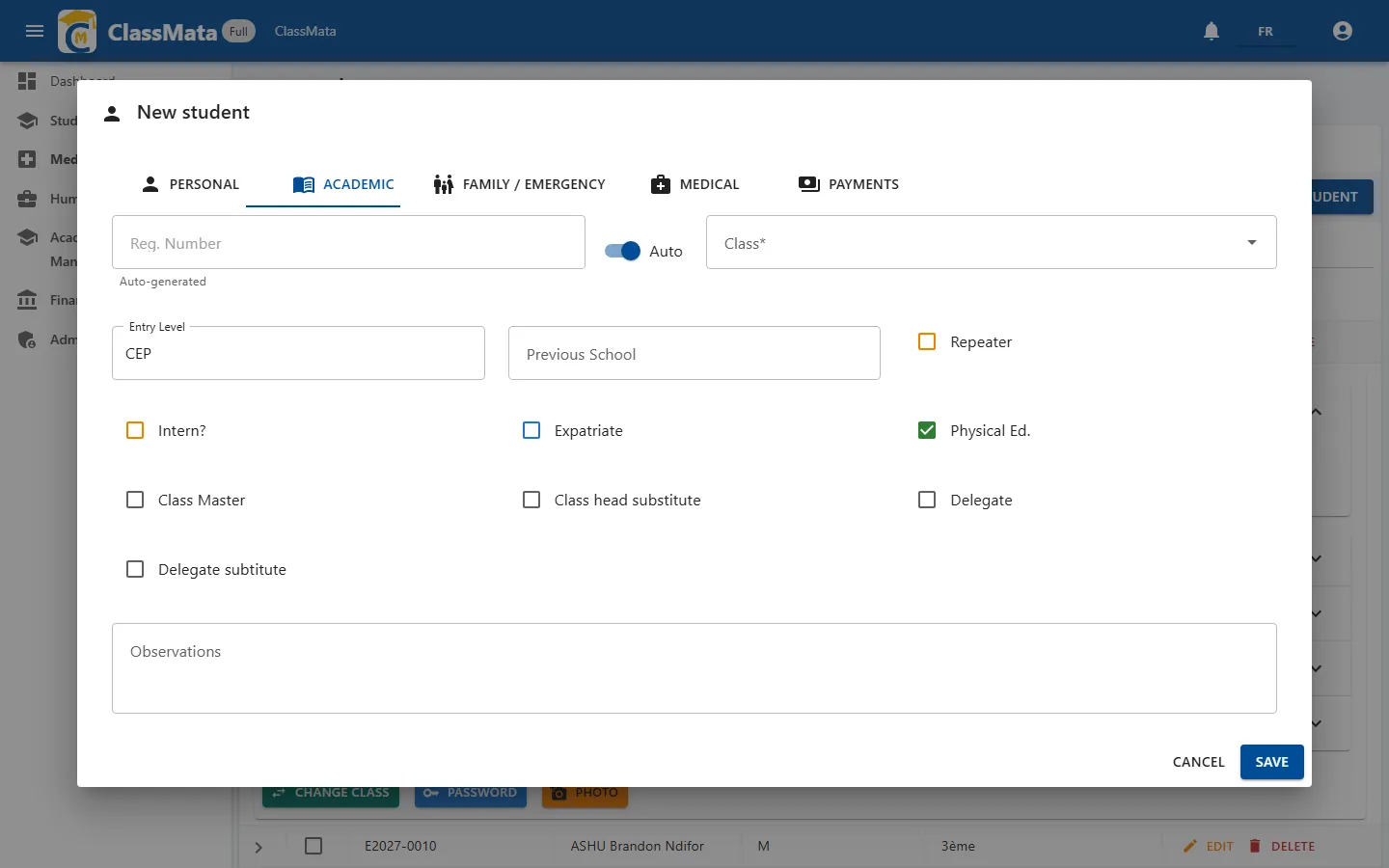The width and height of the screenshot is (1389, 868).
Task: Click the Academic Management sidebar icon
Action: point(27,237)
